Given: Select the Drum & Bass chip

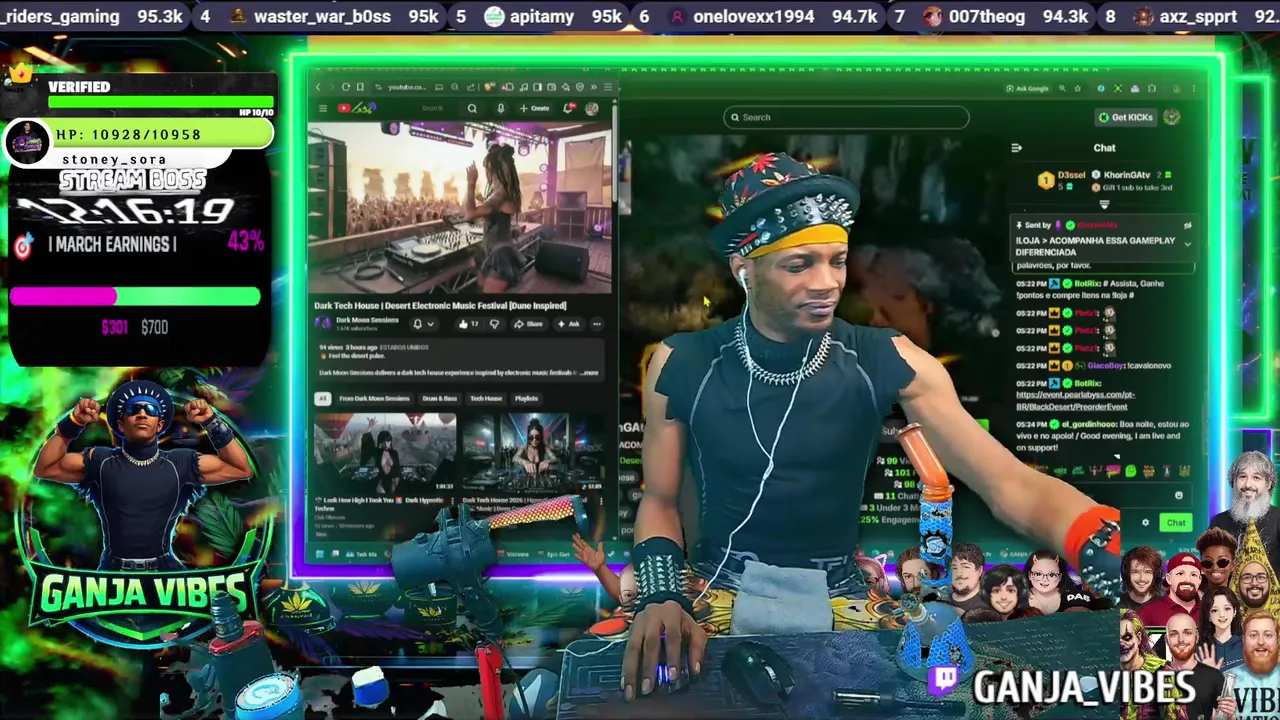Looking at the screenshot, I should [x=439, y=398].
